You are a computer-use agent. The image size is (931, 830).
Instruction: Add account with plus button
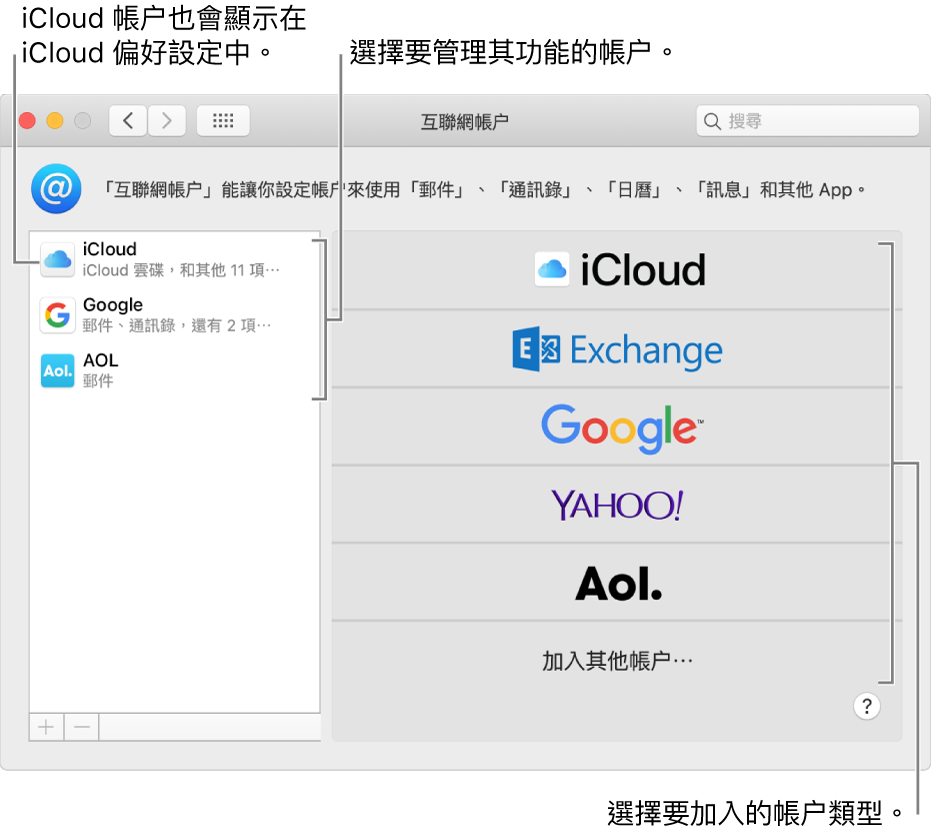pos(46,727)
